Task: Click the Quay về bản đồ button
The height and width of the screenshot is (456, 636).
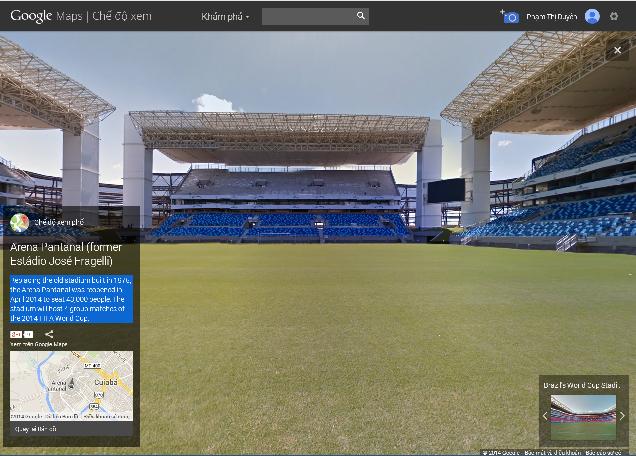Action: click(x=36, y=429)
